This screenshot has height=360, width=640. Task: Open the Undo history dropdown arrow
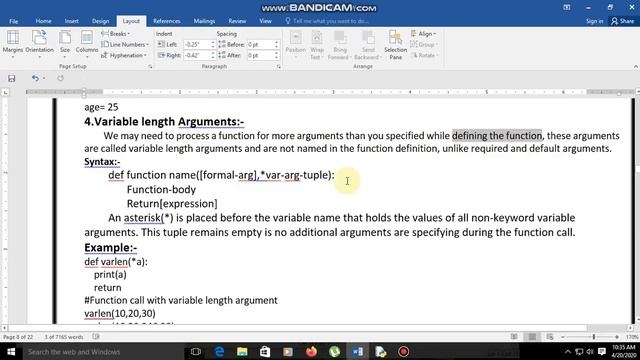pyautogui.click(x=44, y=78)
